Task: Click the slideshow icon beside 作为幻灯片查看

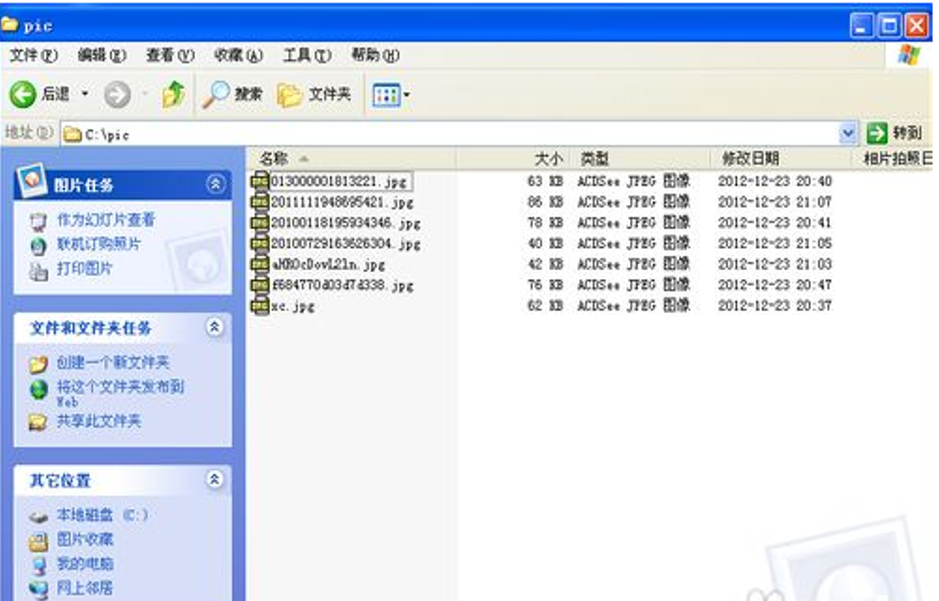Action: pyautogui.click(x=38, y=222)
